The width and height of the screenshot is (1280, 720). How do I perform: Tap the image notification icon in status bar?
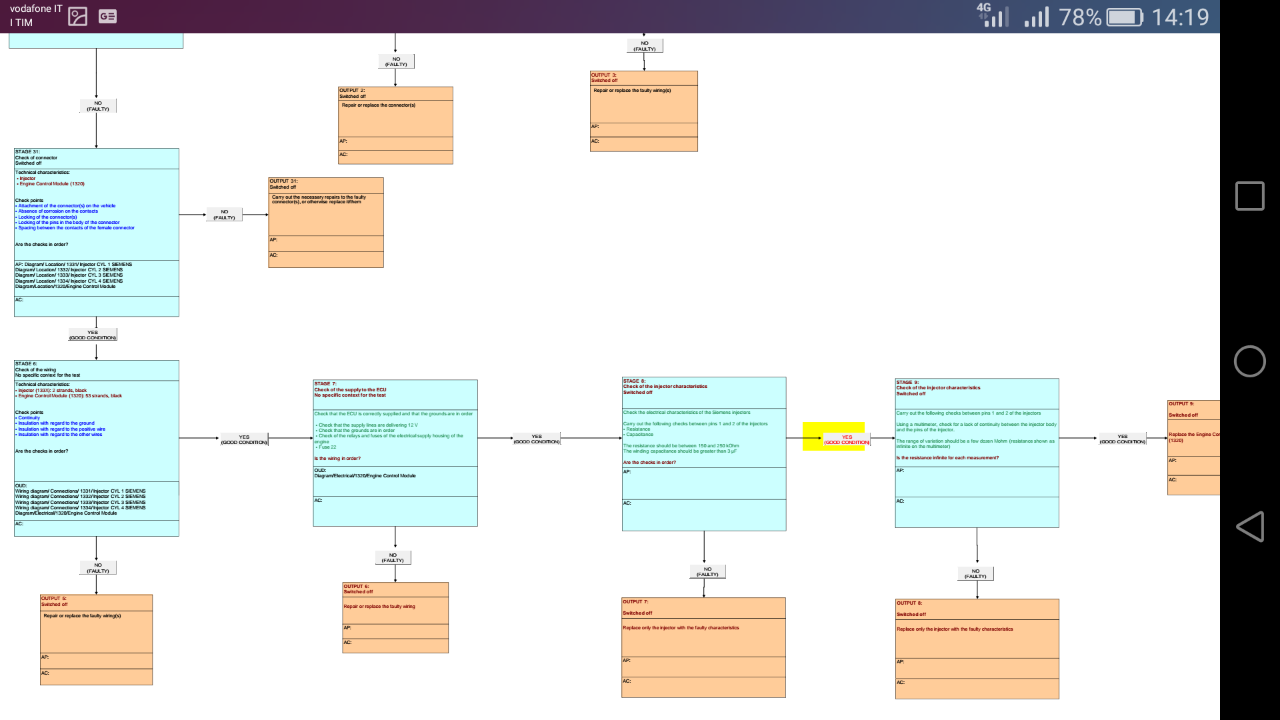(77, 16)
